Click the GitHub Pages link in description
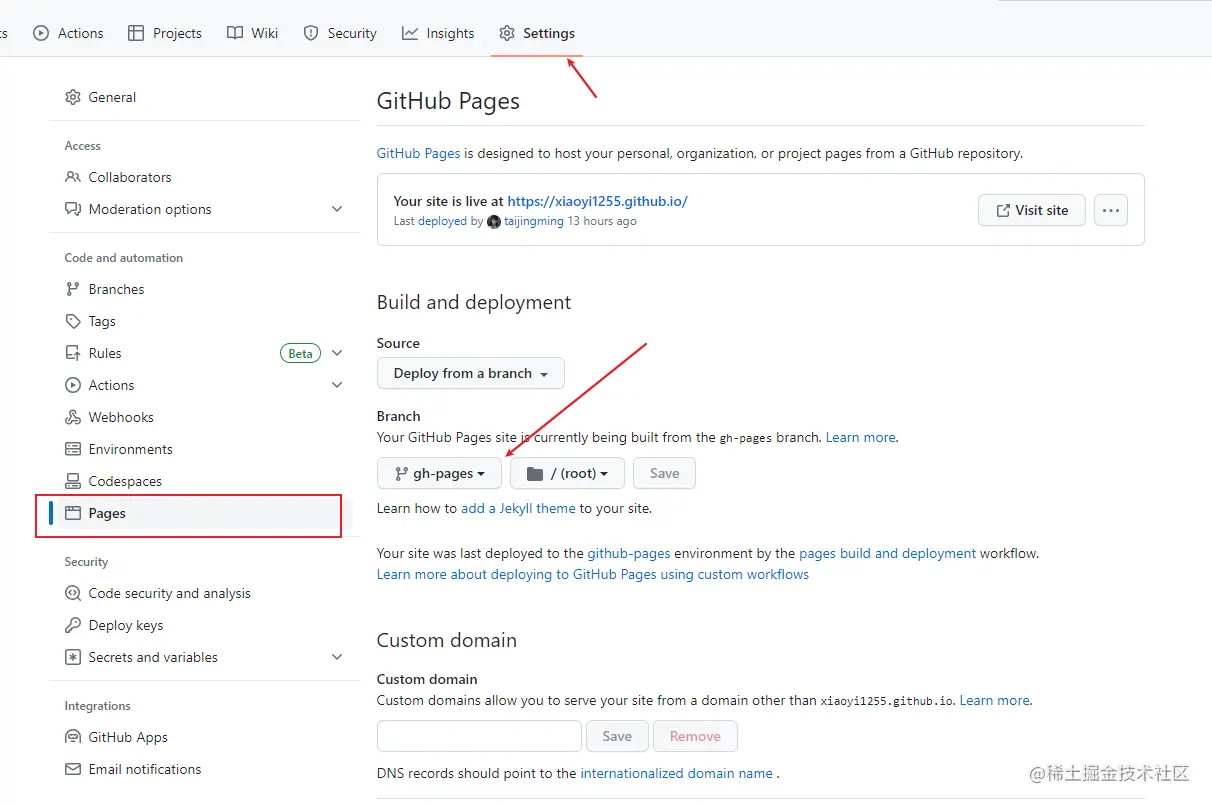 [x=418, y=153]
